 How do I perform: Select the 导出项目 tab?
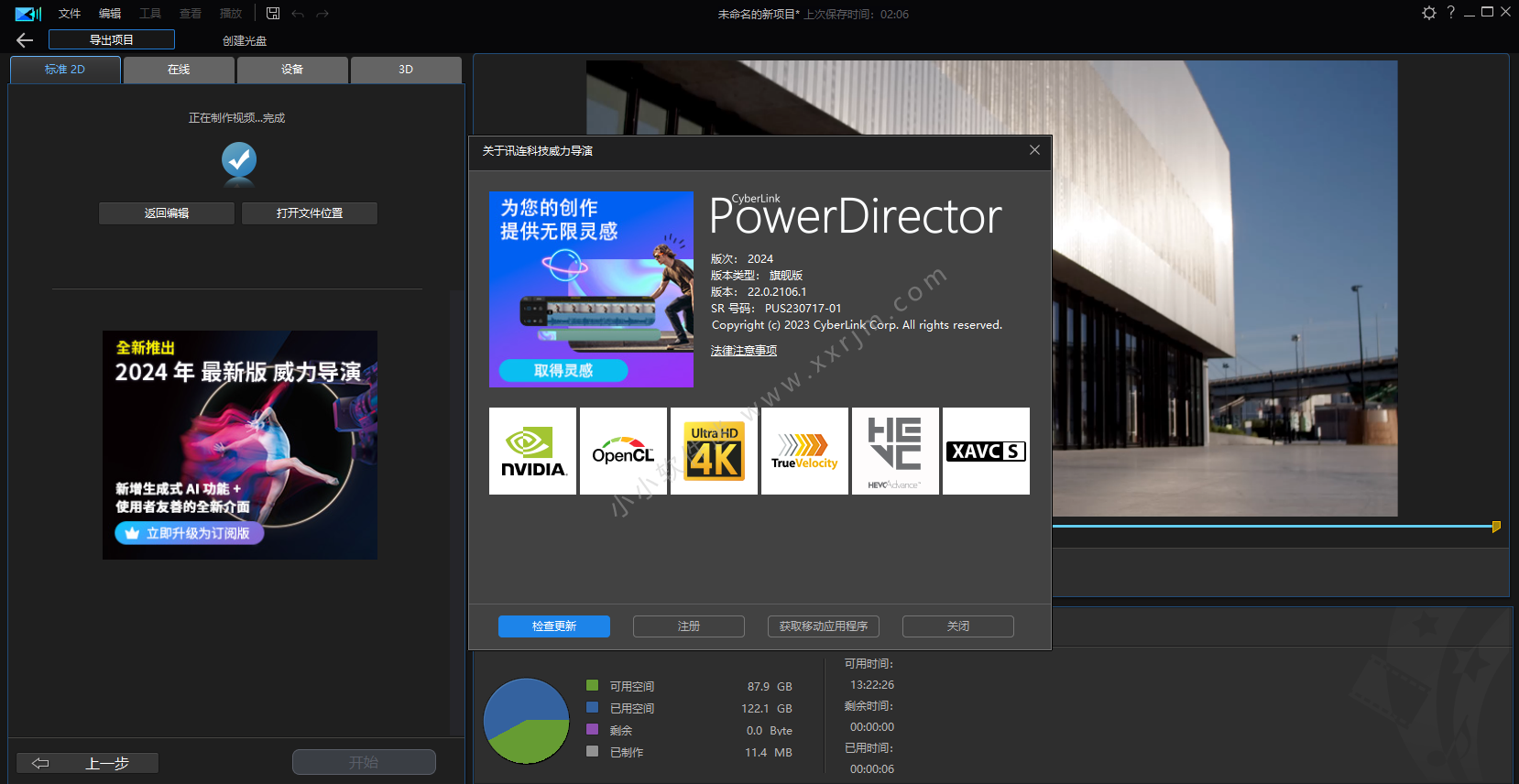coord(112,39)
